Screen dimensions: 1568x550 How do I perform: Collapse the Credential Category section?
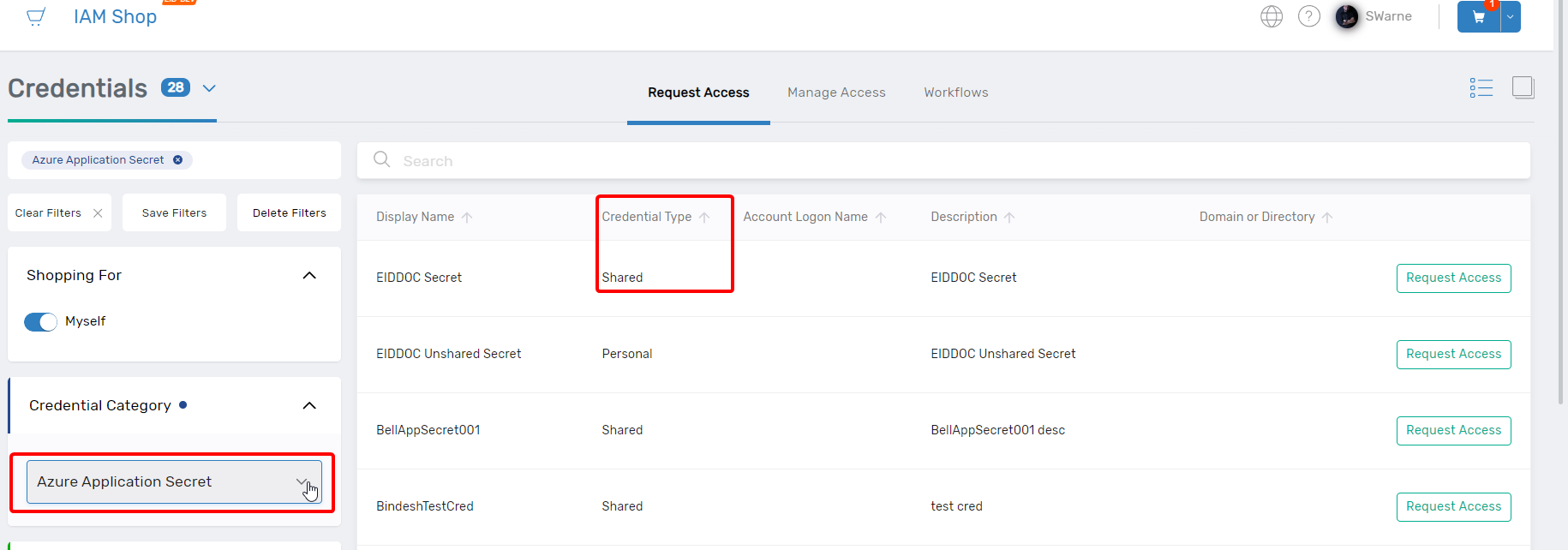[x=309, y=405]
